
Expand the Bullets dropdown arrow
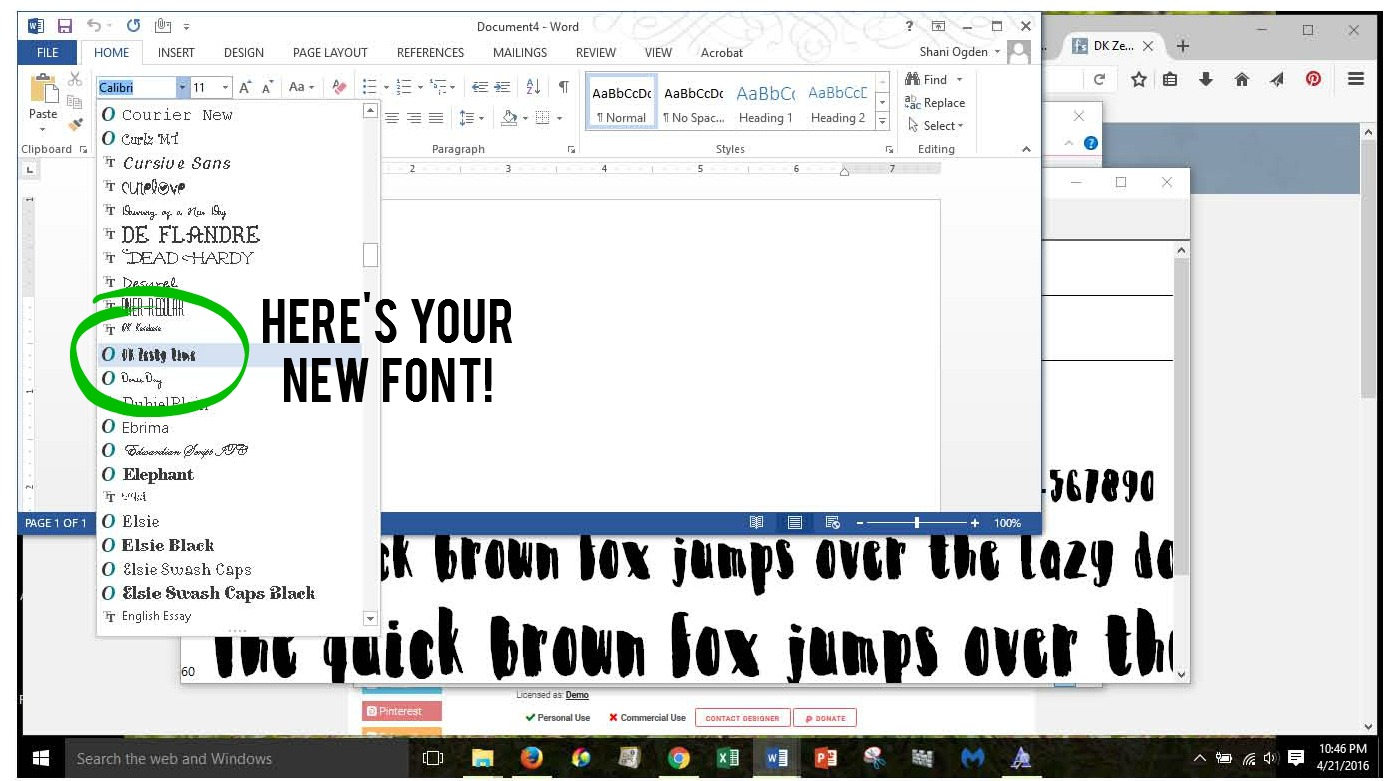point(387,88)
